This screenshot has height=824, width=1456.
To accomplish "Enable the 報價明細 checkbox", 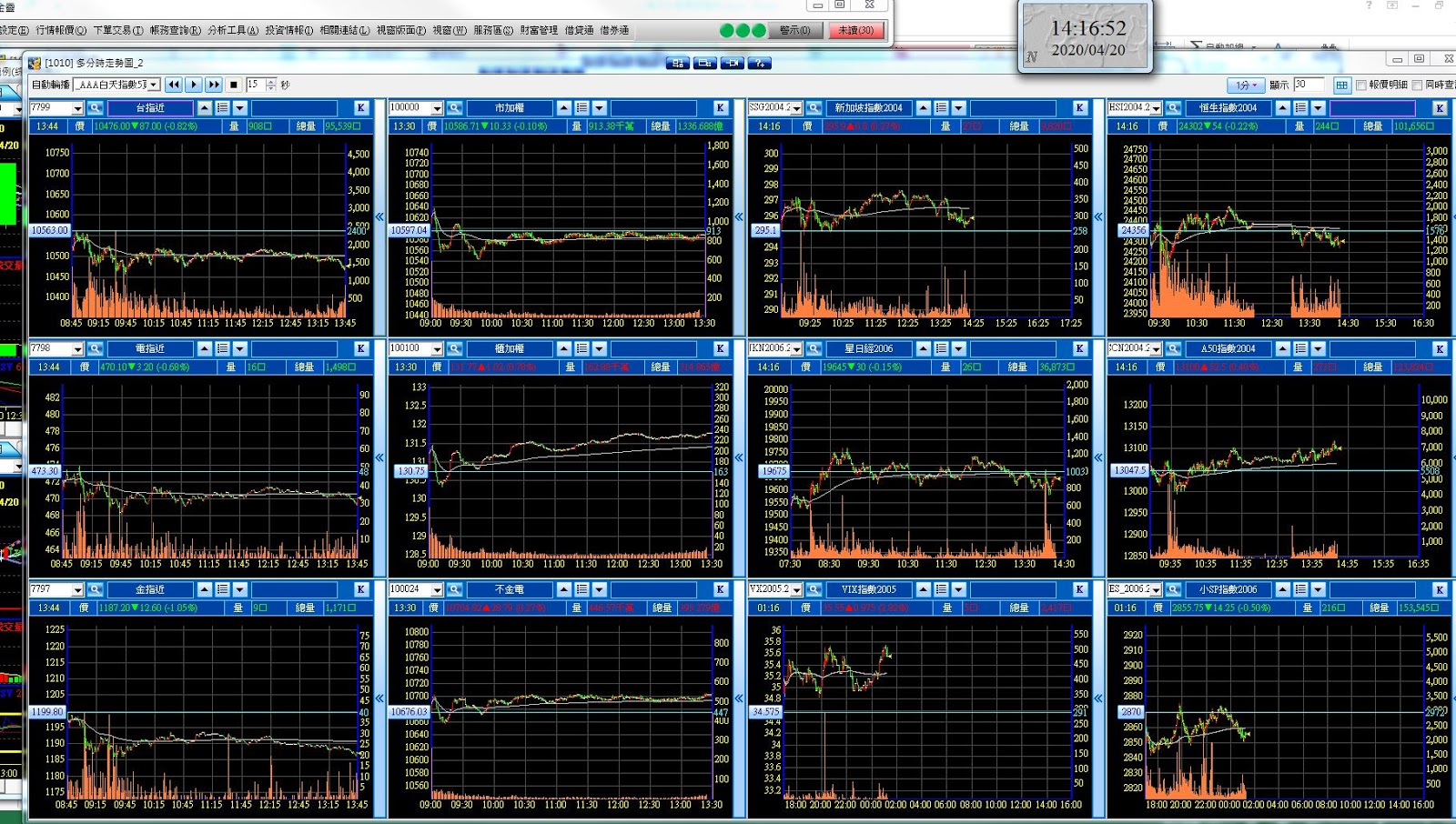I will click(1361, 85).
